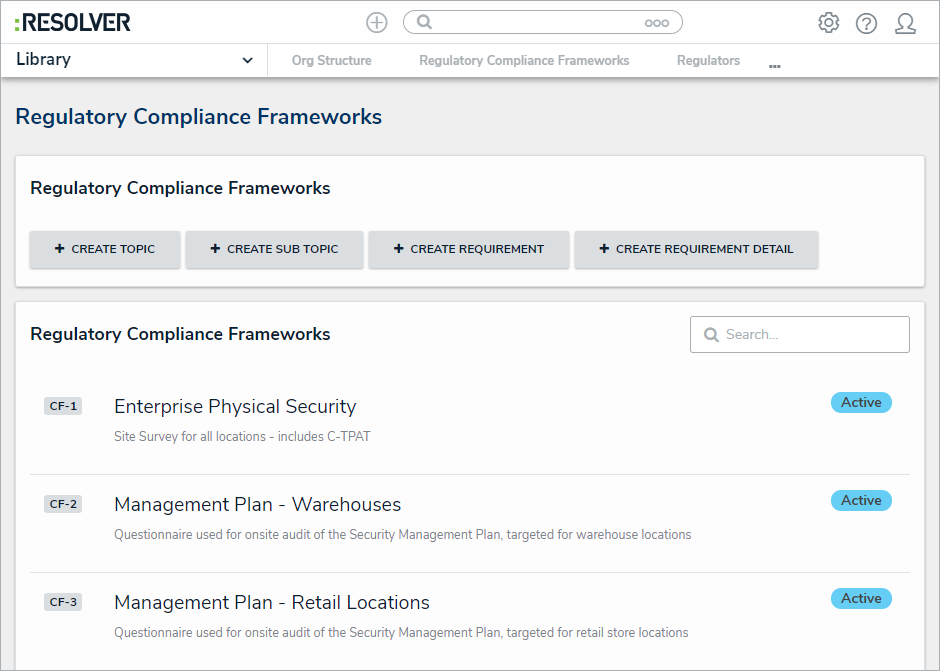Open Management Plan - Retail Locations
The height and width of the screenshot is (671, 940).
(x=271, y=603)
